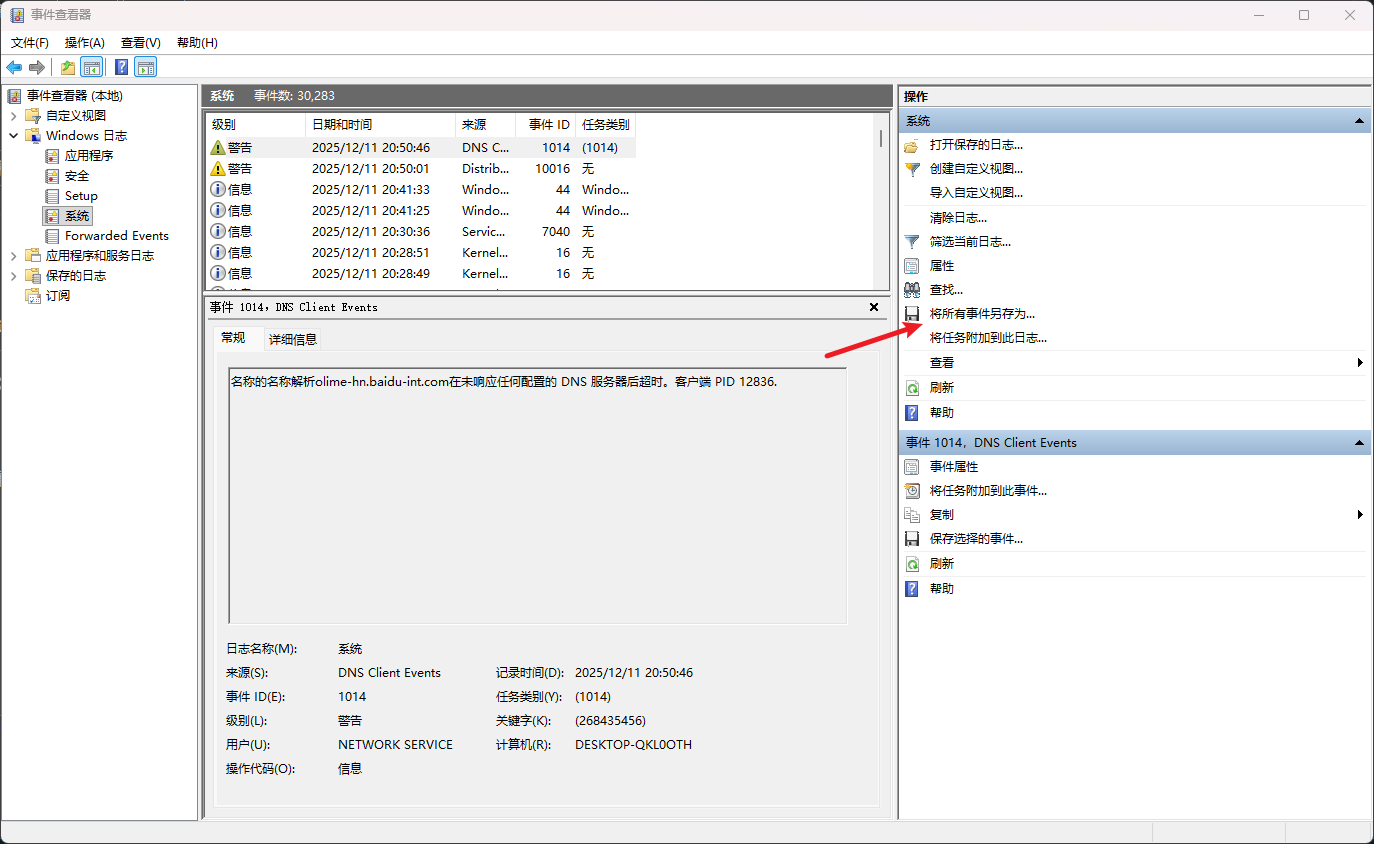This screenshot has height=844, width=1374.
Task: Click 帮助 under the 事件 1014 section
Action: click(x=942, y=588)
